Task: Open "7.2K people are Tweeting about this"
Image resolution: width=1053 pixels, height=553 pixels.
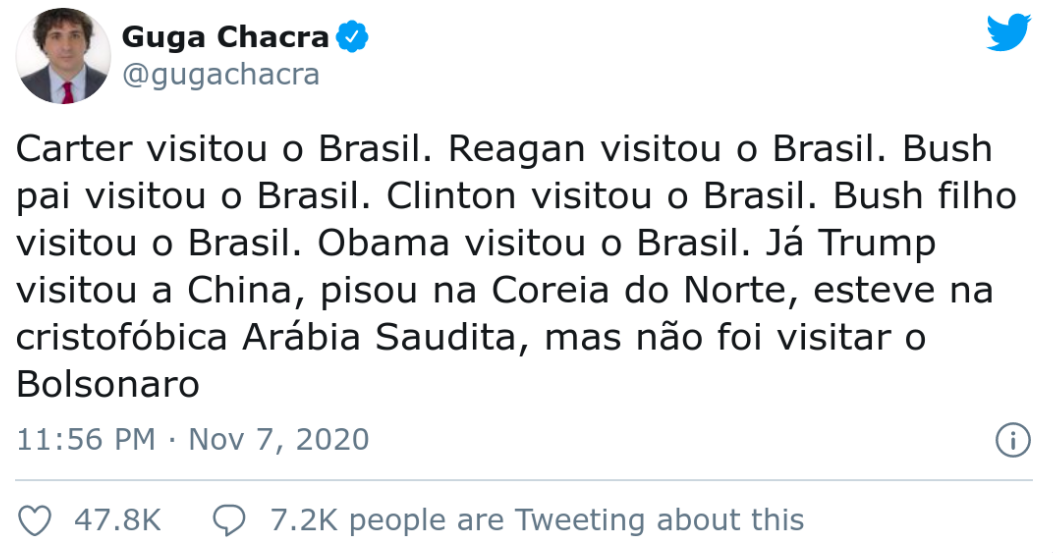Action: point(537,520)
